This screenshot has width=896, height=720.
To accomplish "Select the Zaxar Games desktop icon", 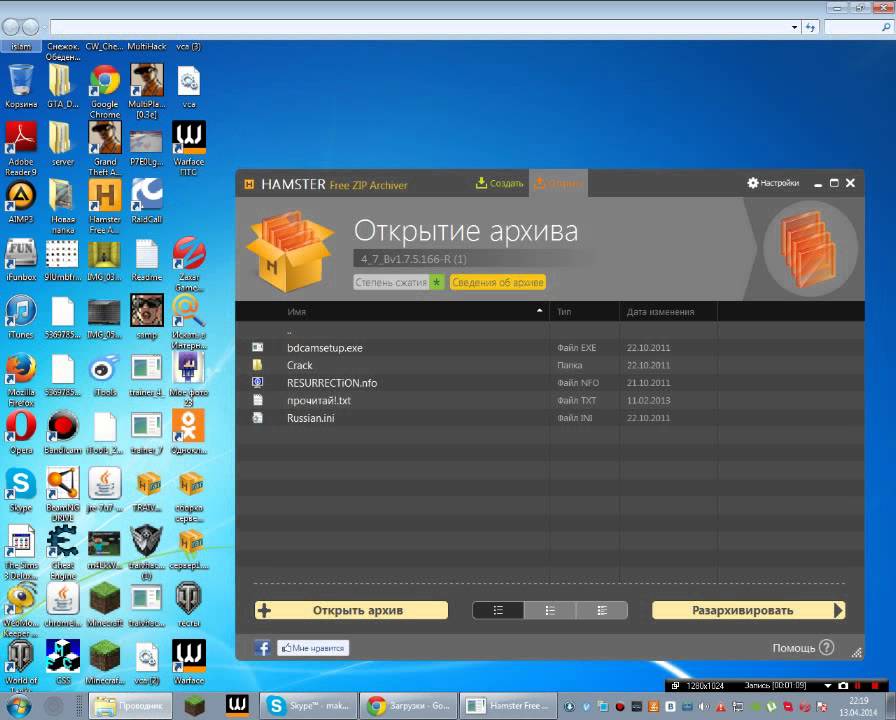I will coord(189,264).
